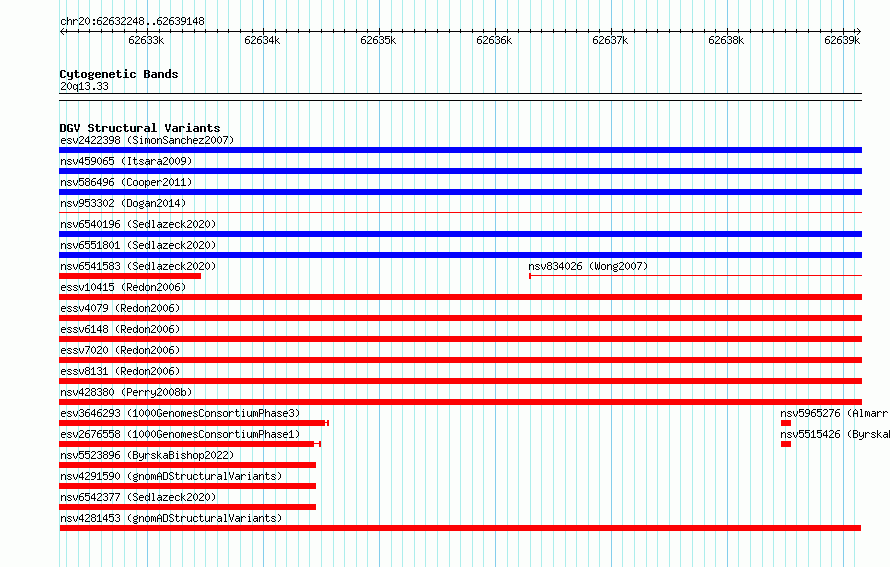Image resolution: width=890 pixels, height=567 pixels.
Task: Click the nsv5965276 variant label
Action: pyautogui.click(x=834, y=413)
